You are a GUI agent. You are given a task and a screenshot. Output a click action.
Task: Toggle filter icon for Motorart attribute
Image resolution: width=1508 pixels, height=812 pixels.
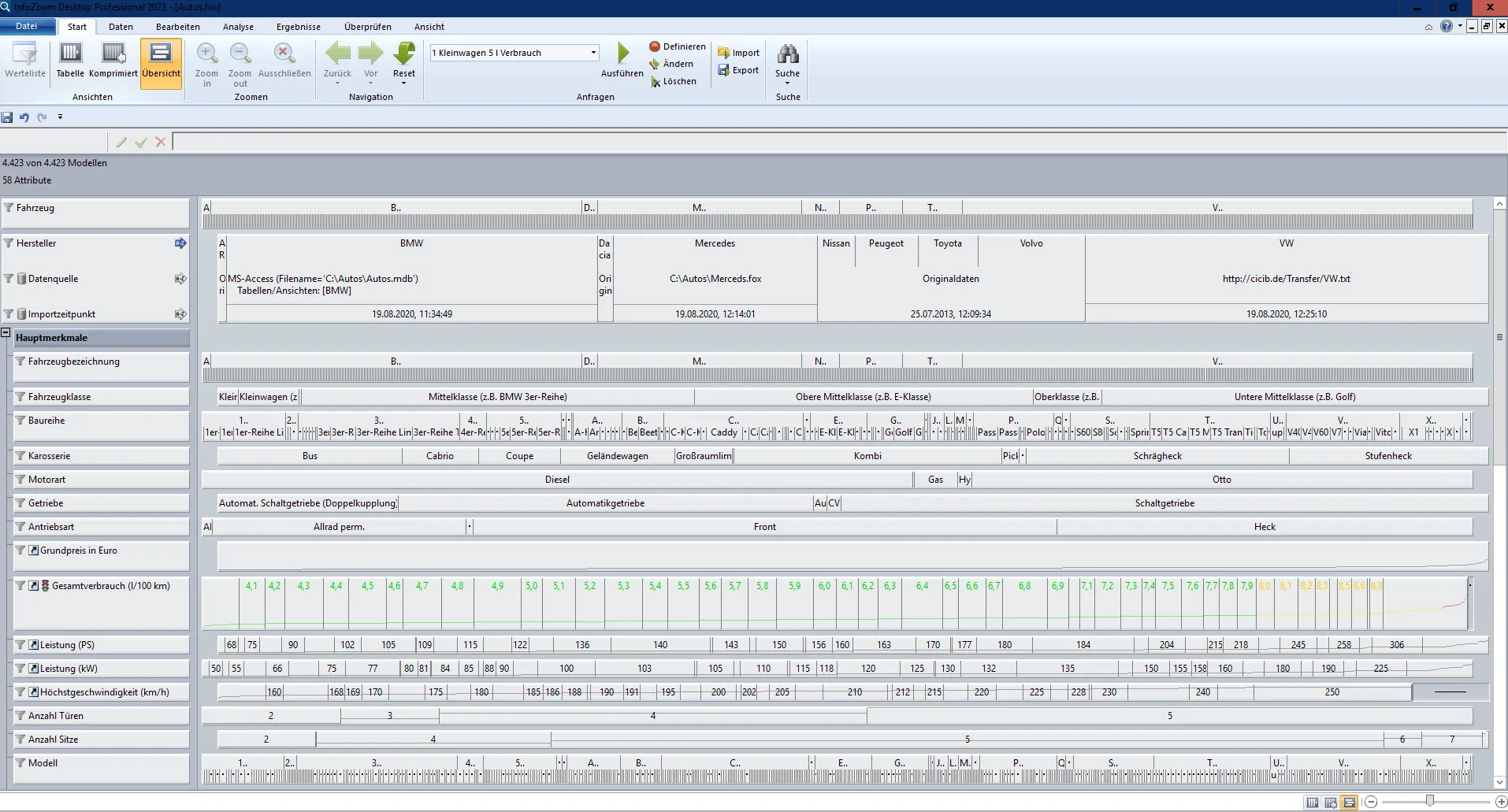[x=21, y=480]
